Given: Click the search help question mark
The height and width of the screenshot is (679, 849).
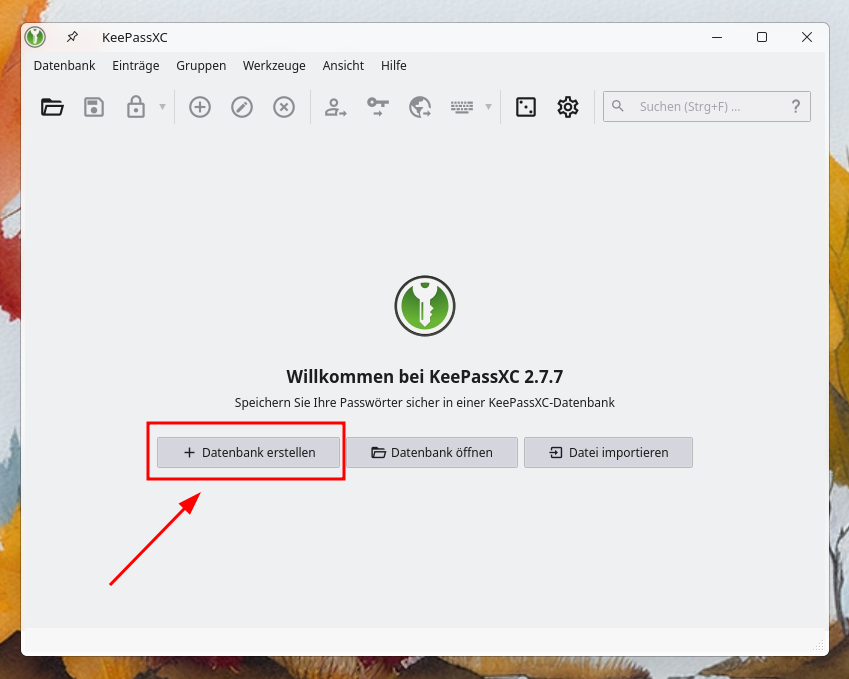Looking at the screenshot, I should pos(795,106).
